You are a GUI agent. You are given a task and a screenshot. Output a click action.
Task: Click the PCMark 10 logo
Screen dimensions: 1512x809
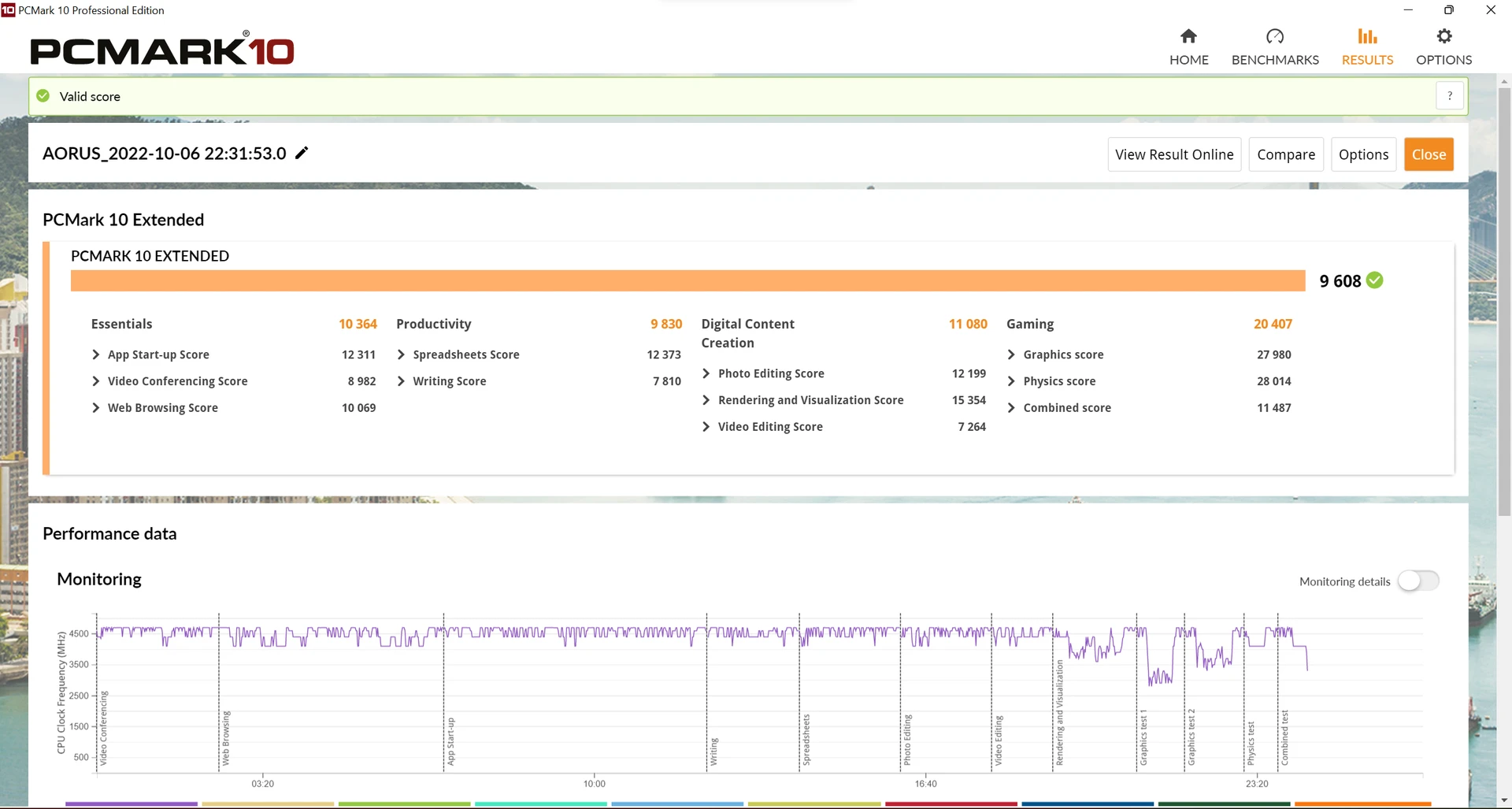coord(162,50)
